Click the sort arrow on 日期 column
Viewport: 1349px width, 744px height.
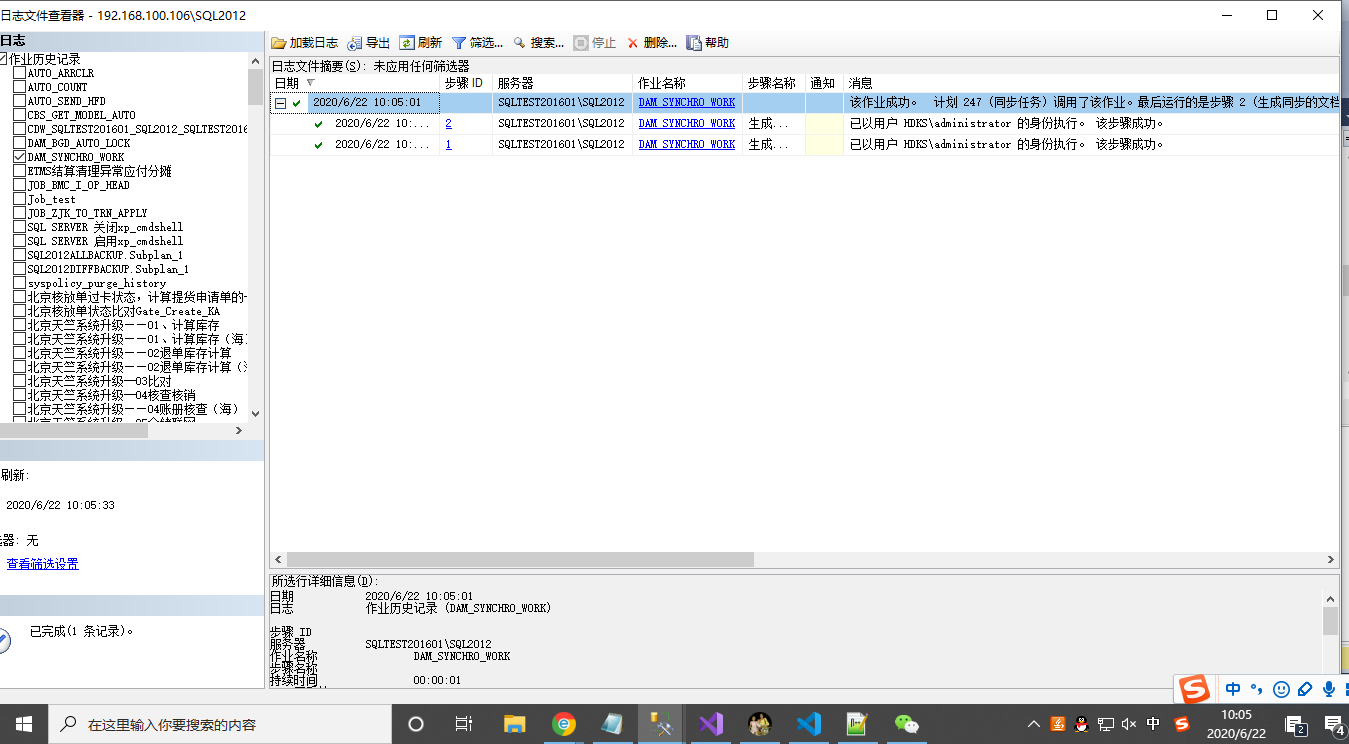[x=310, y=83]
